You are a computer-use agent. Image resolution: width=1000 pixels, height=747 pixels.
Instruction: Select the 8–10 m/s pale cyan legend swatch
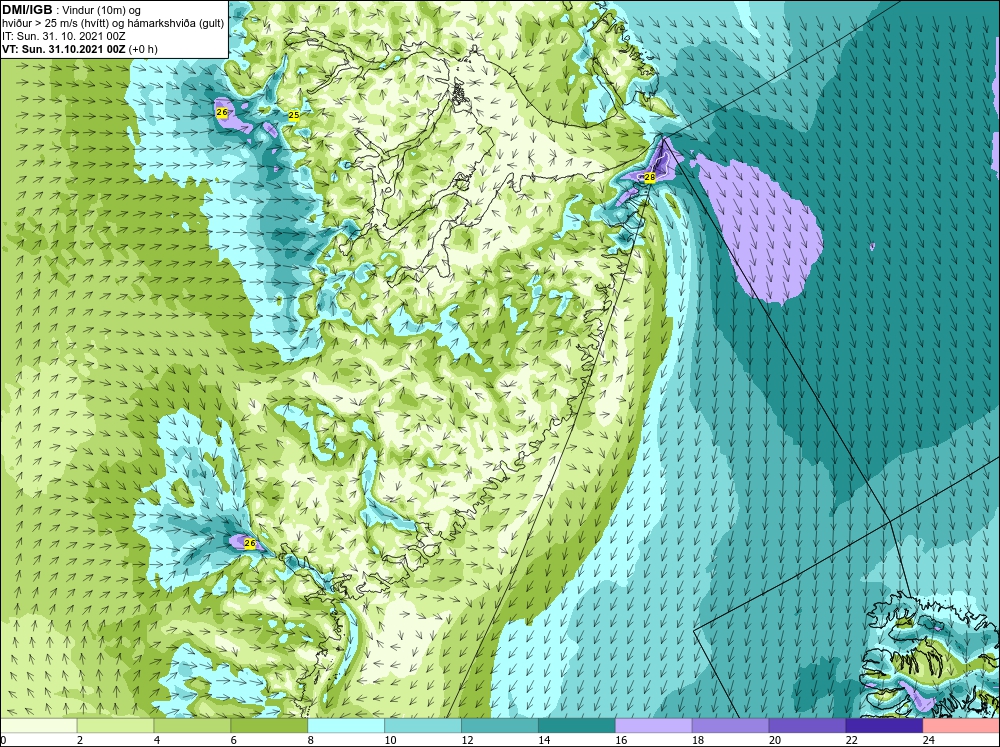click(x=346, y=726)
